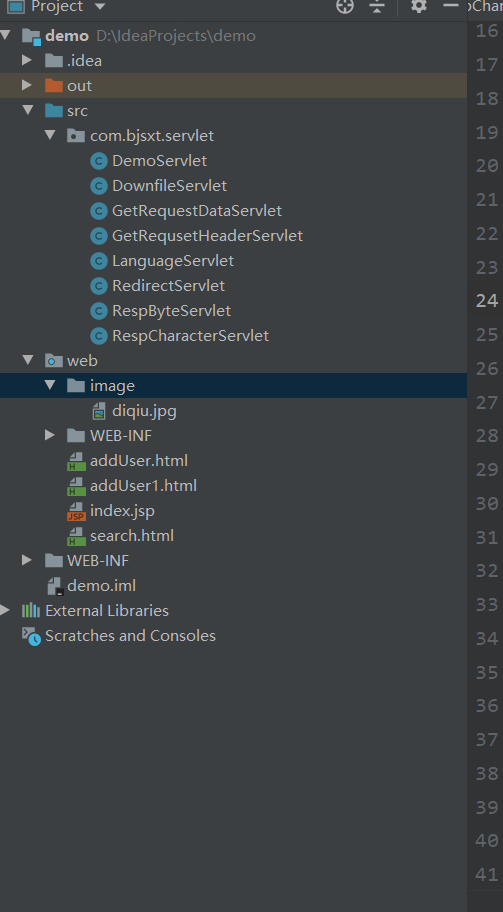The width and height of the screenshot is (503, 912).
Task: Select GetRequestDataServlet class
Action: 197,211
